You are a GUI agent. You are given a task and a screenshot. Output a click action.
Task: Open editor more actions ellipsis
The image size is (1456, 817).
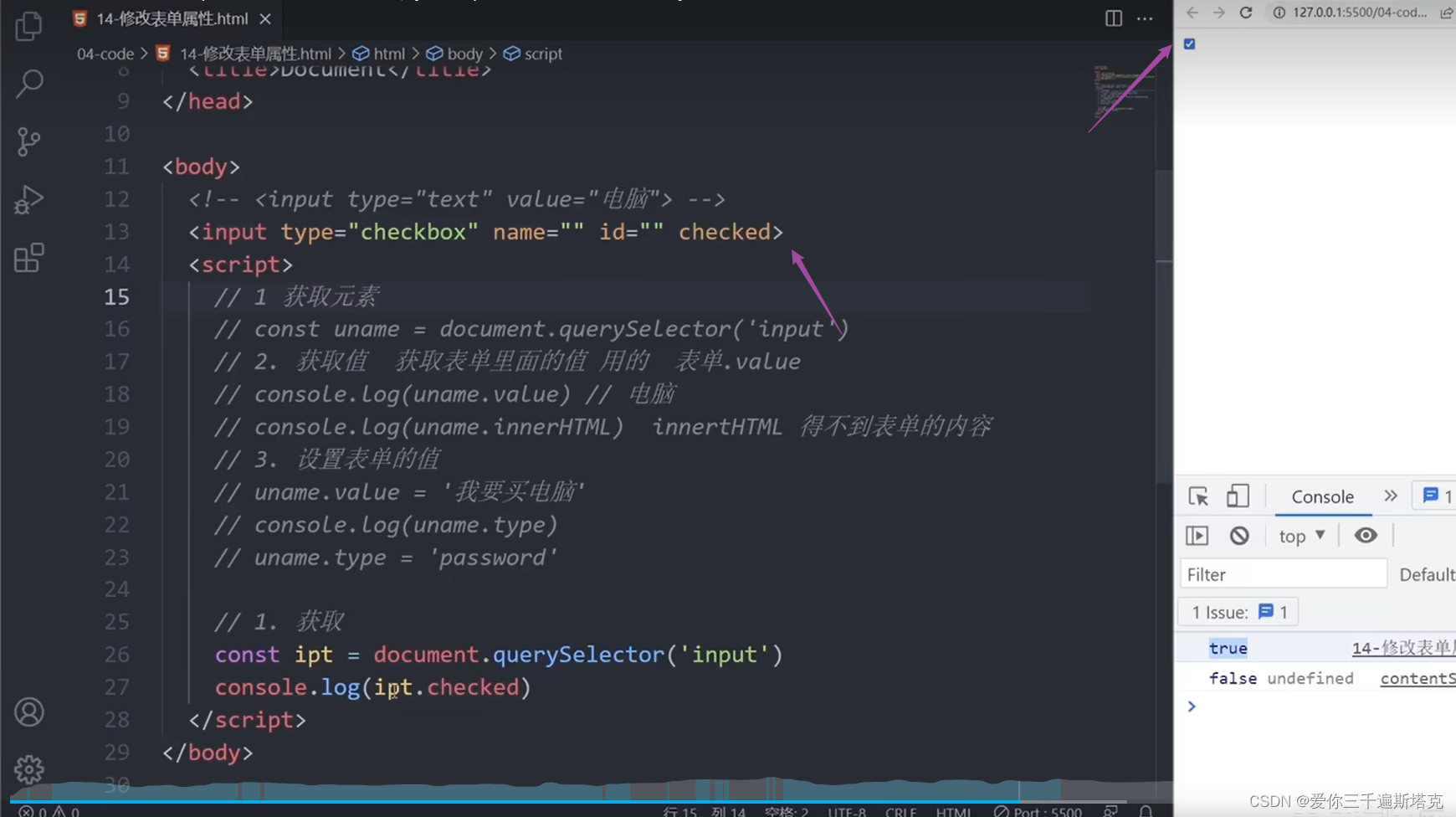tap(1145, 18)
